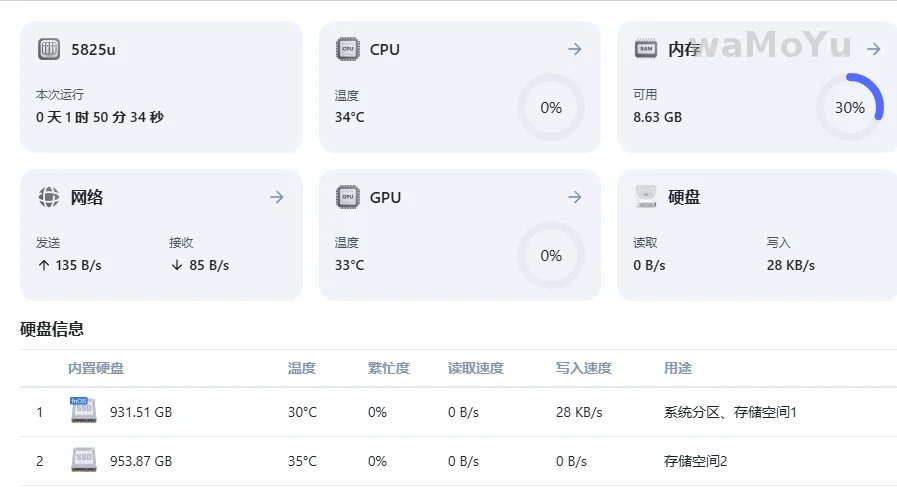Screen dimensions: 897x493
Task: Click the GPU 0% usage ring
Action: [551, 255]
